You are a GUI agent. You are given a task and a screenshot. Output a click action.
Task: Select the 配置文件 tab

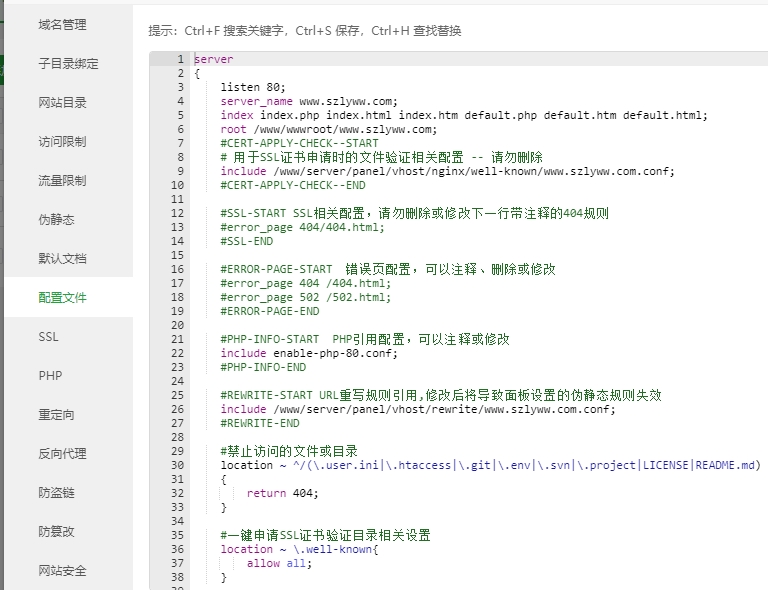[63, 298]
